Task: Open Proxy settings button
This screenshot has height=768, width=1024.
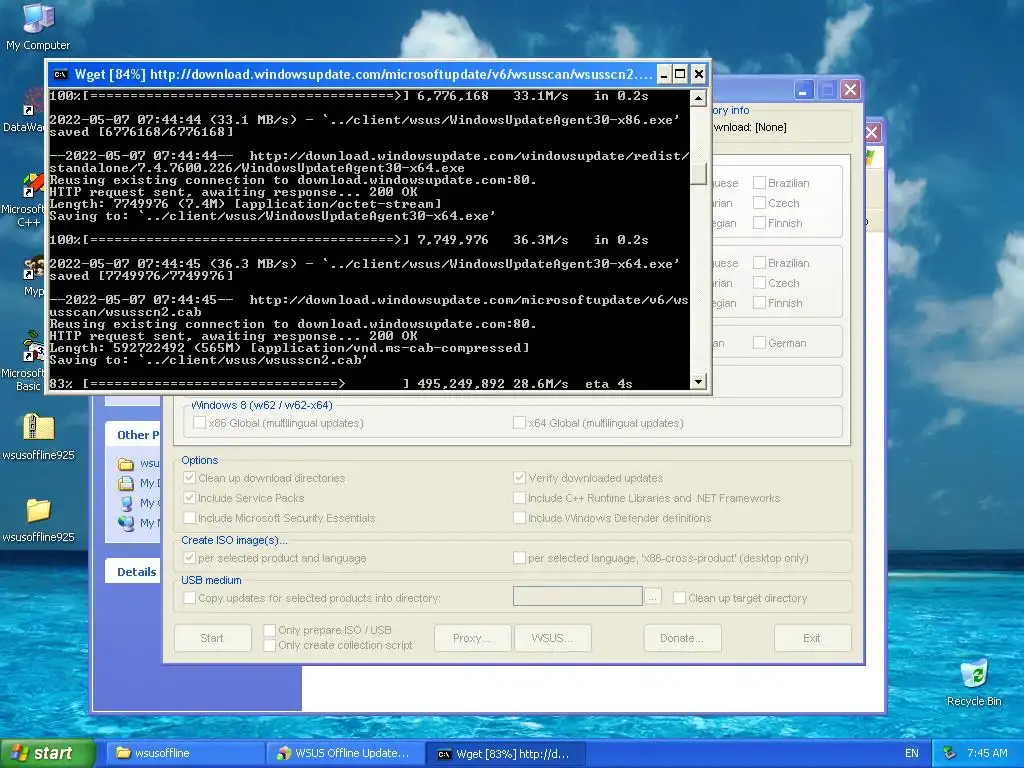Action: (472, 638)
